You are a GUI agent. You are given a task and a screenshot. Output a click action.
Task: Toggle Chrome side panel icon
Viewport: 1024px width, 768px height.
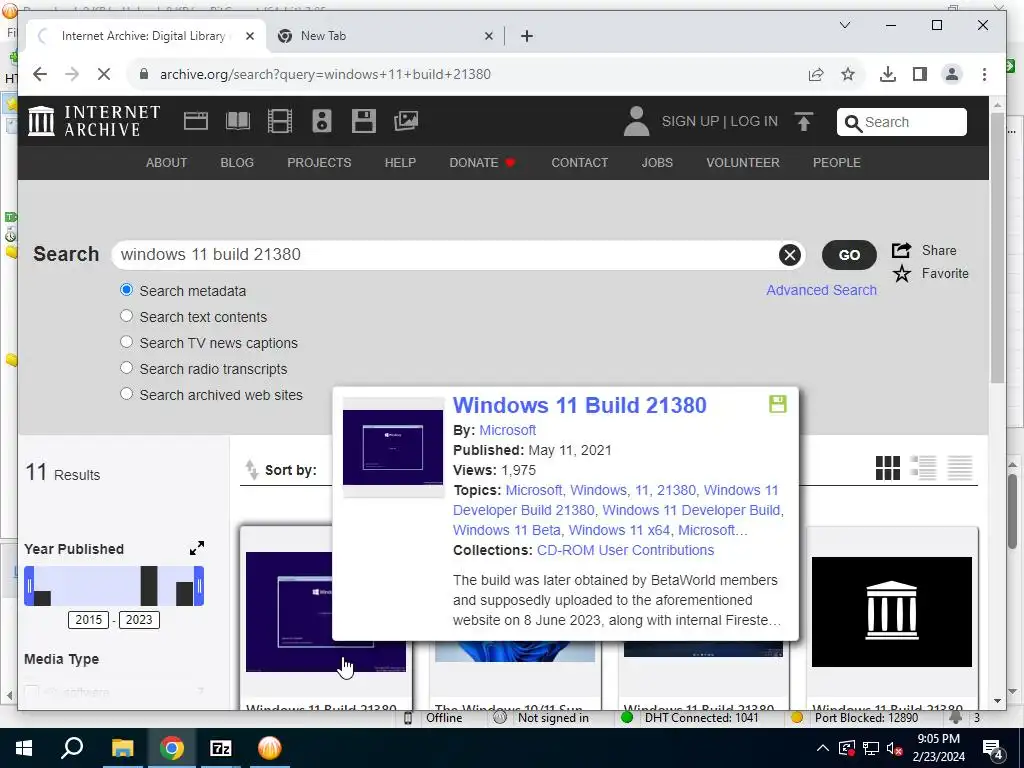(920, 74)
